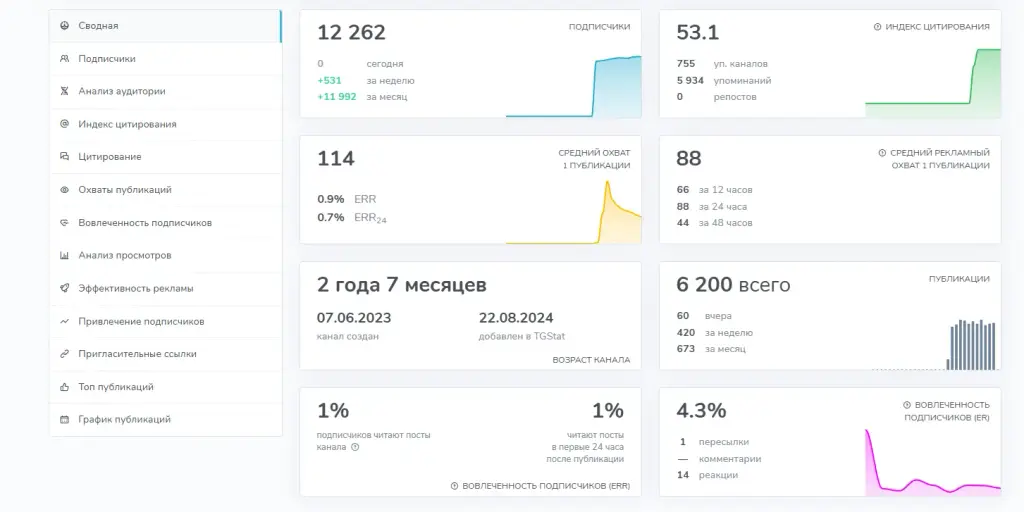
Task: Click the Топ публикаций thumbs-up icon
Action: pos(64,387)
